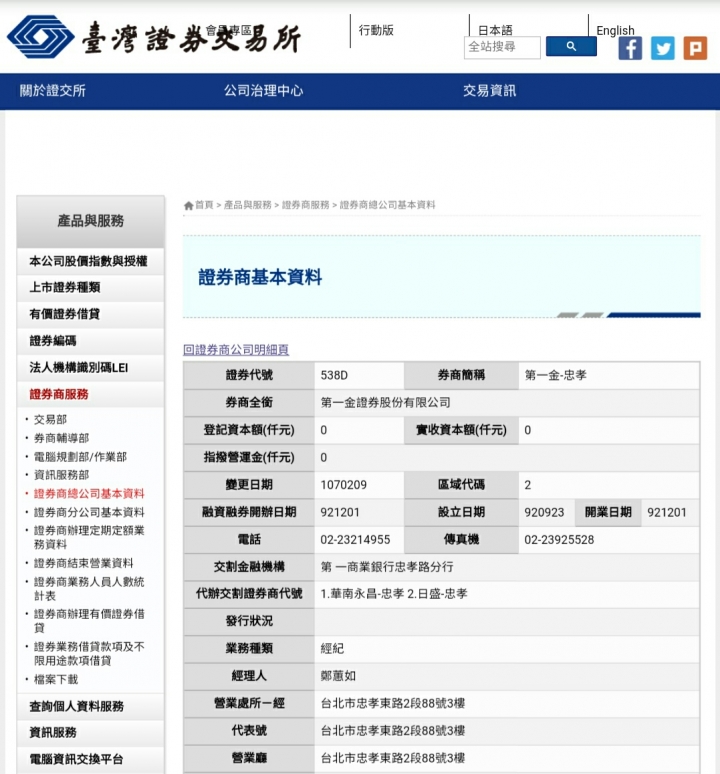
Task: Open the Plurk page icon
Action: [x=695, y=48]
